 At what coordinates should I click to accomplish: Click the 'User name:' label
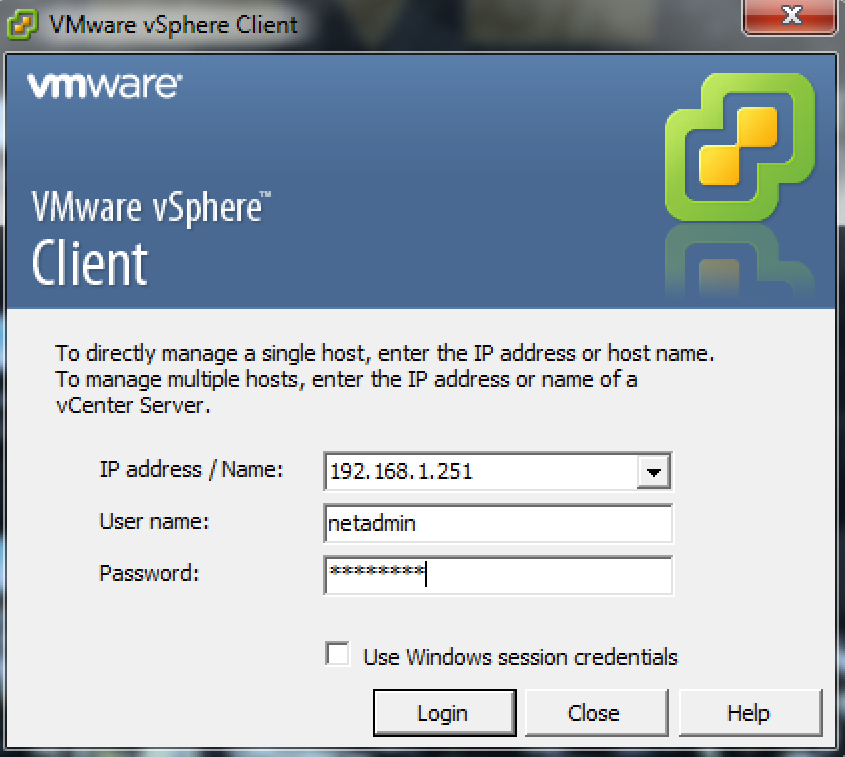pyautogui.click(x=155, y=522)
